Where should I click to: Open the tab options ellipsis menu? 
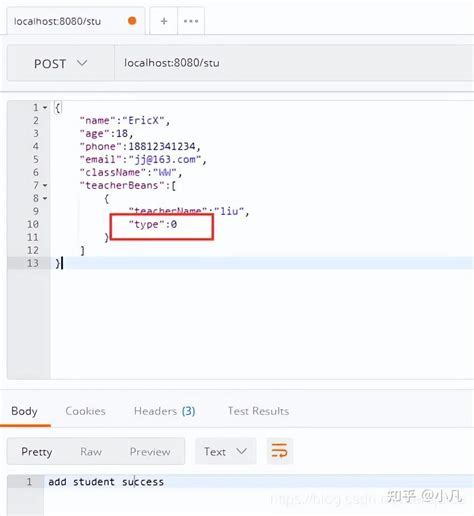pyautogui.click(x=191, y=21)
